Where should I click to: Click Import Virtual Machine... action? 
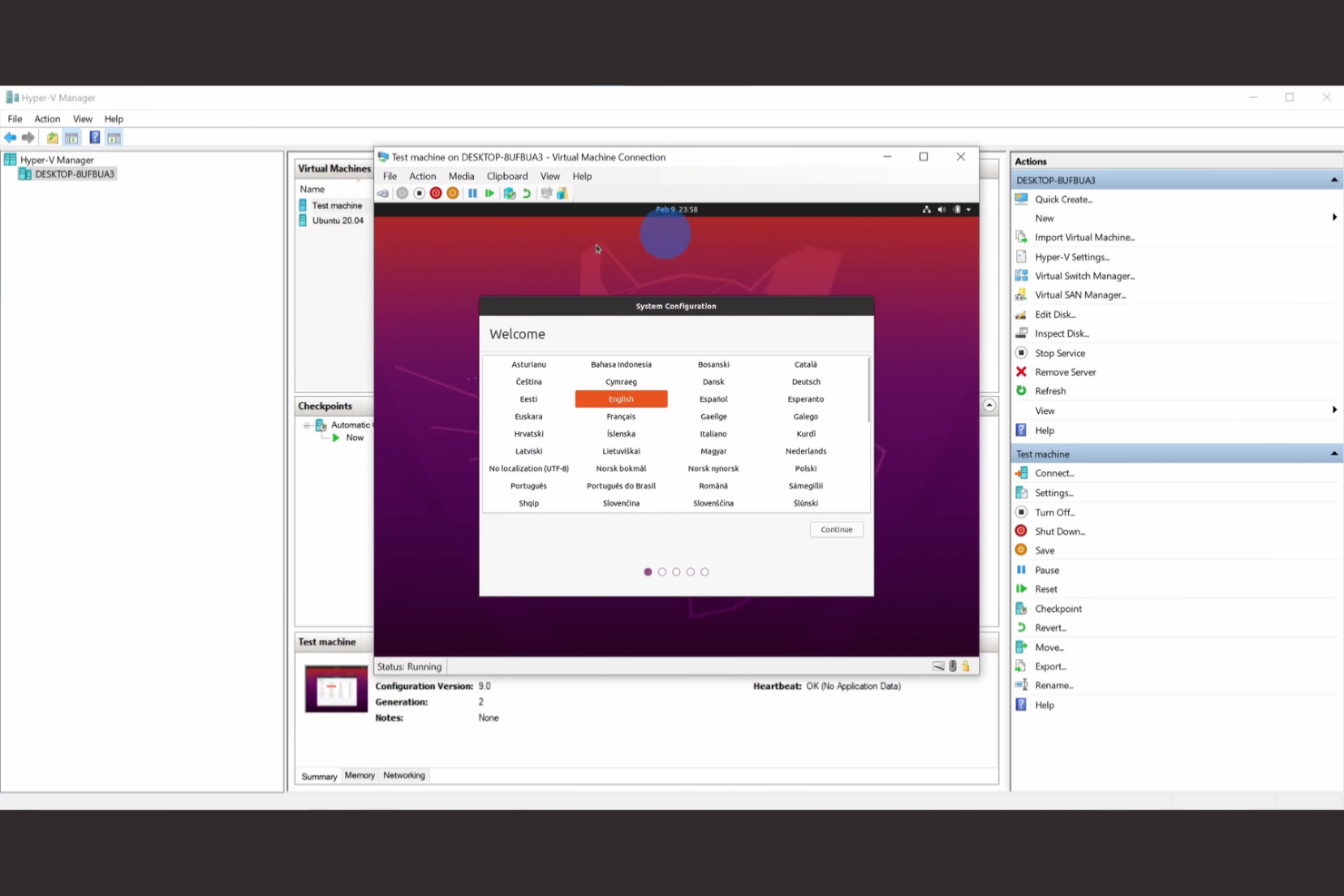click(1084, 238)
